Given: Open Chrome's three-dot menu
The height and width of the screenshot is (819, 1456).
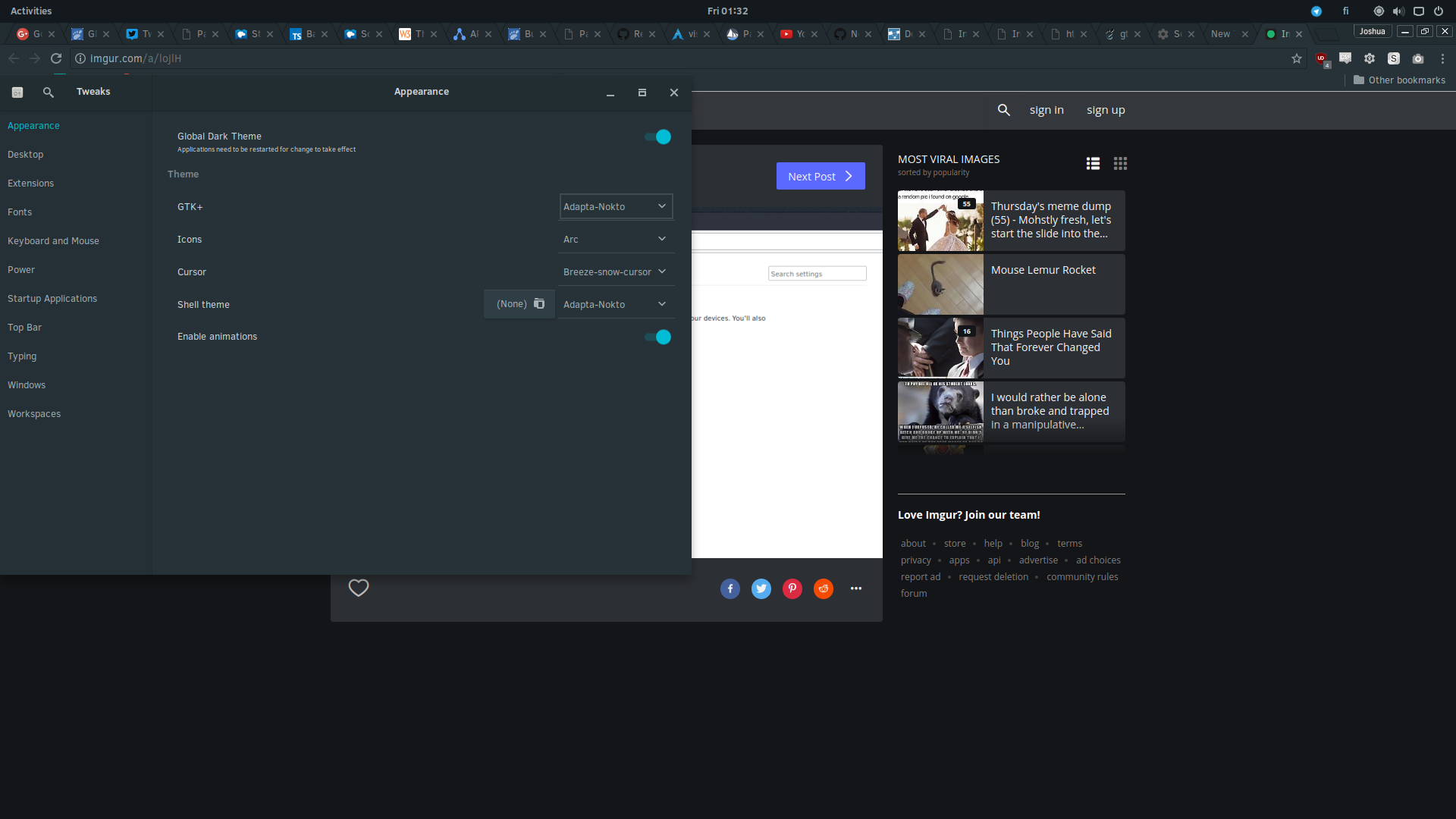Looking at the screenshot, I should [x=1442, y=58].
